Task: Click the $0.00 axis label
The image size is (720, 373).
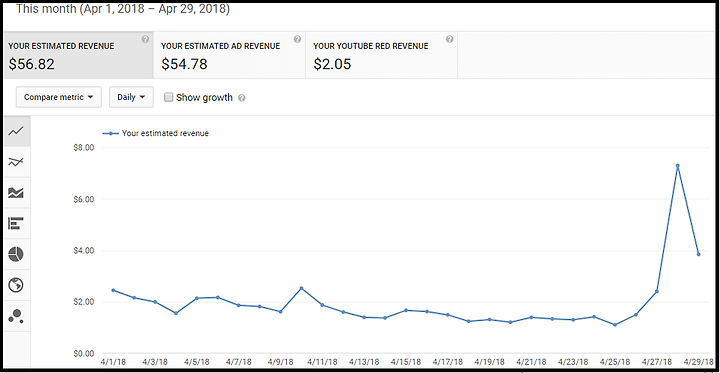Action: [x=84, y=354]
